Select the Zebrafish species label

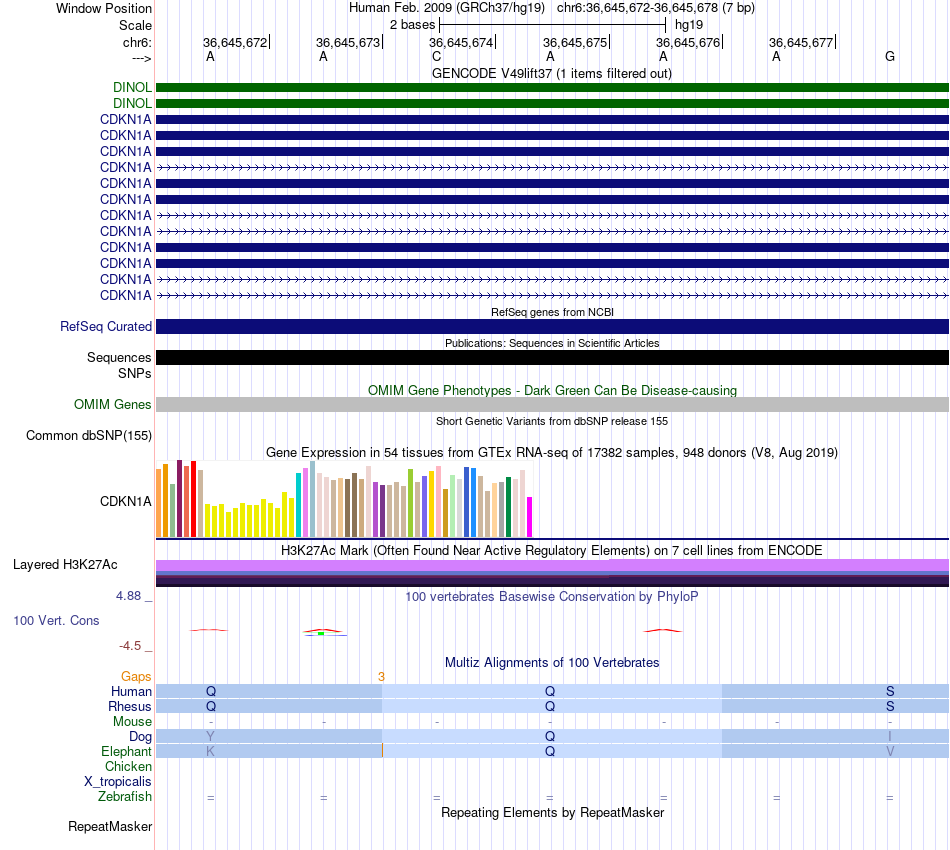[x=125, y=797]
